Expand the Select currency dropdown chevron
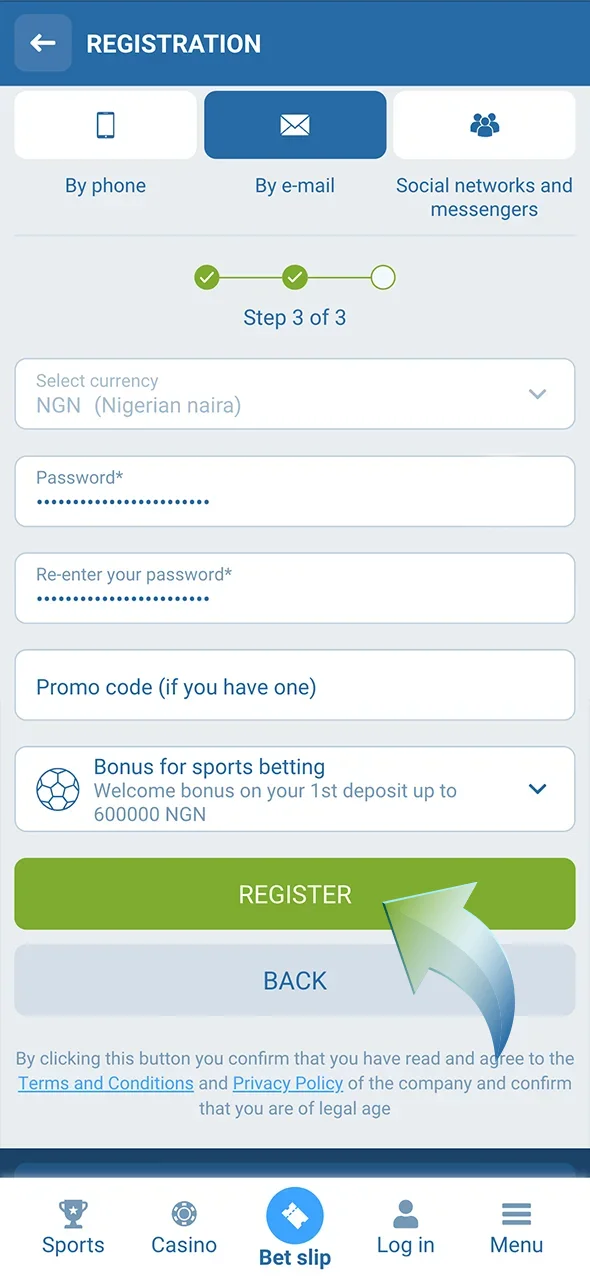The width and height of the screenshot is (590, 1280). (537, 394)
